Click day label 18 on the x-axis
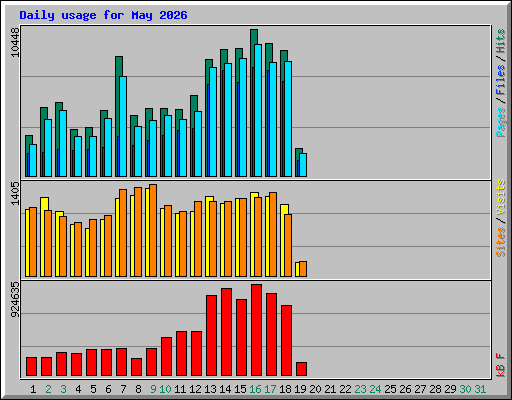This screenshot has width=512, height=400. tap(285, 389)
